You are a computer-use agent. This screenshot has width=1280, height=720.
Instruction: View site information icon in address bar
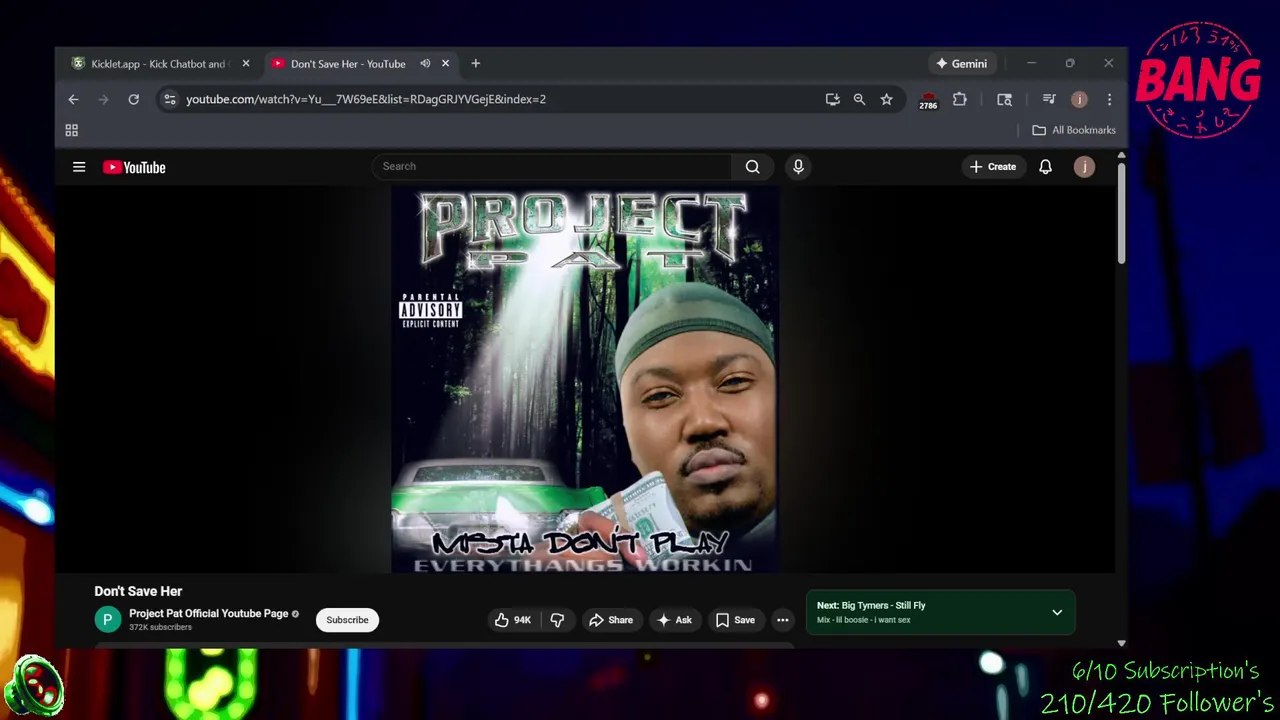coord(169,99)
